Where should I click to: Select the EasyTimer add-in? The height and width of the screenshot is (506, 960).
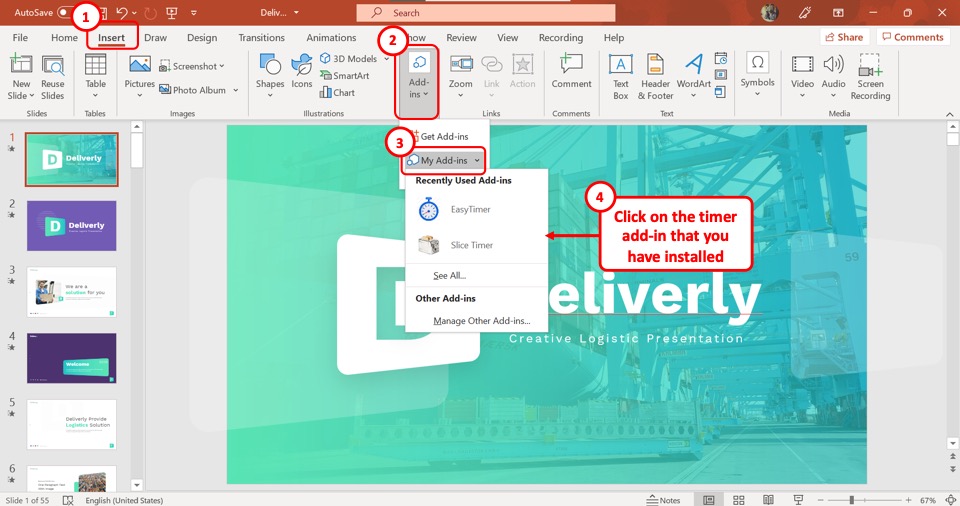[x=471, y=210]
